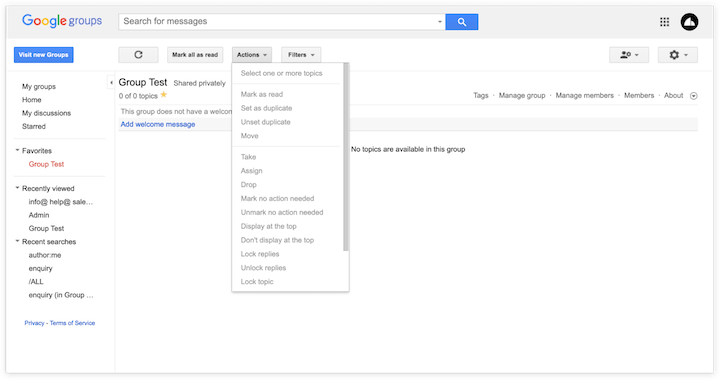Viewport: 720px width, 380px height.
Task: Open Terms of Service link
Action: (73, 323)
